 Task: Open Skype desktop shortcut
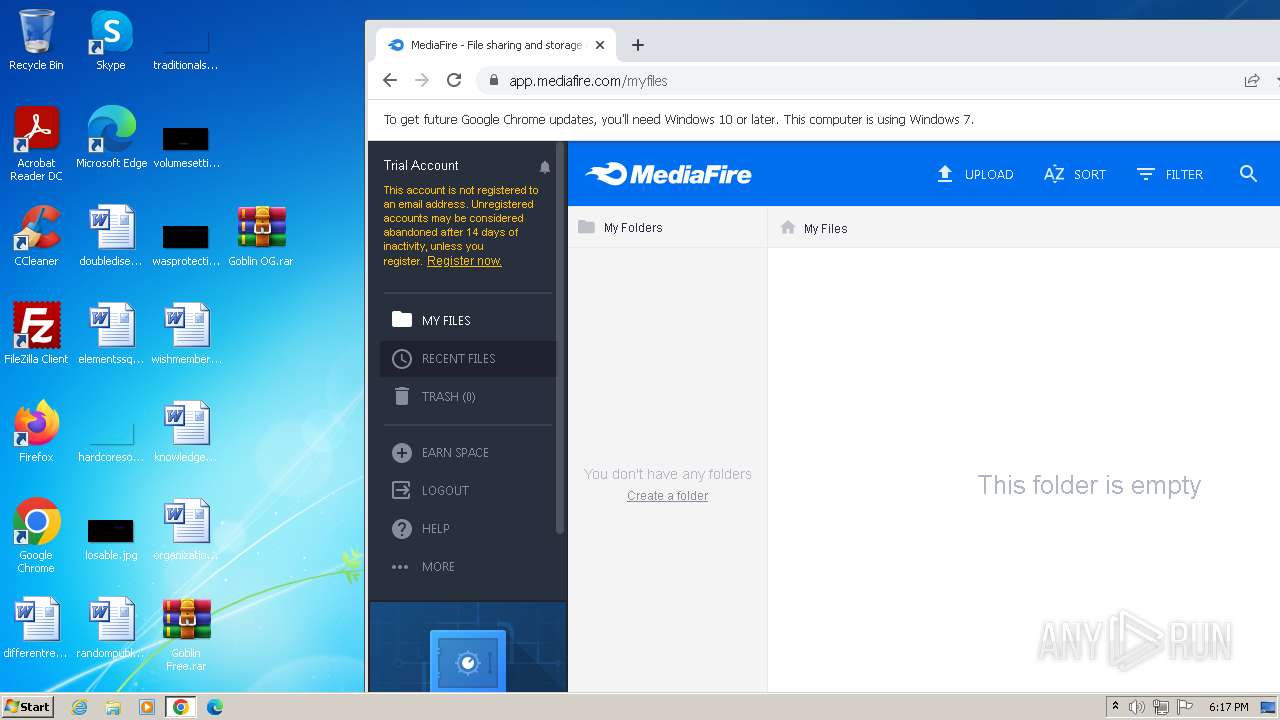[x=111, y=40]
